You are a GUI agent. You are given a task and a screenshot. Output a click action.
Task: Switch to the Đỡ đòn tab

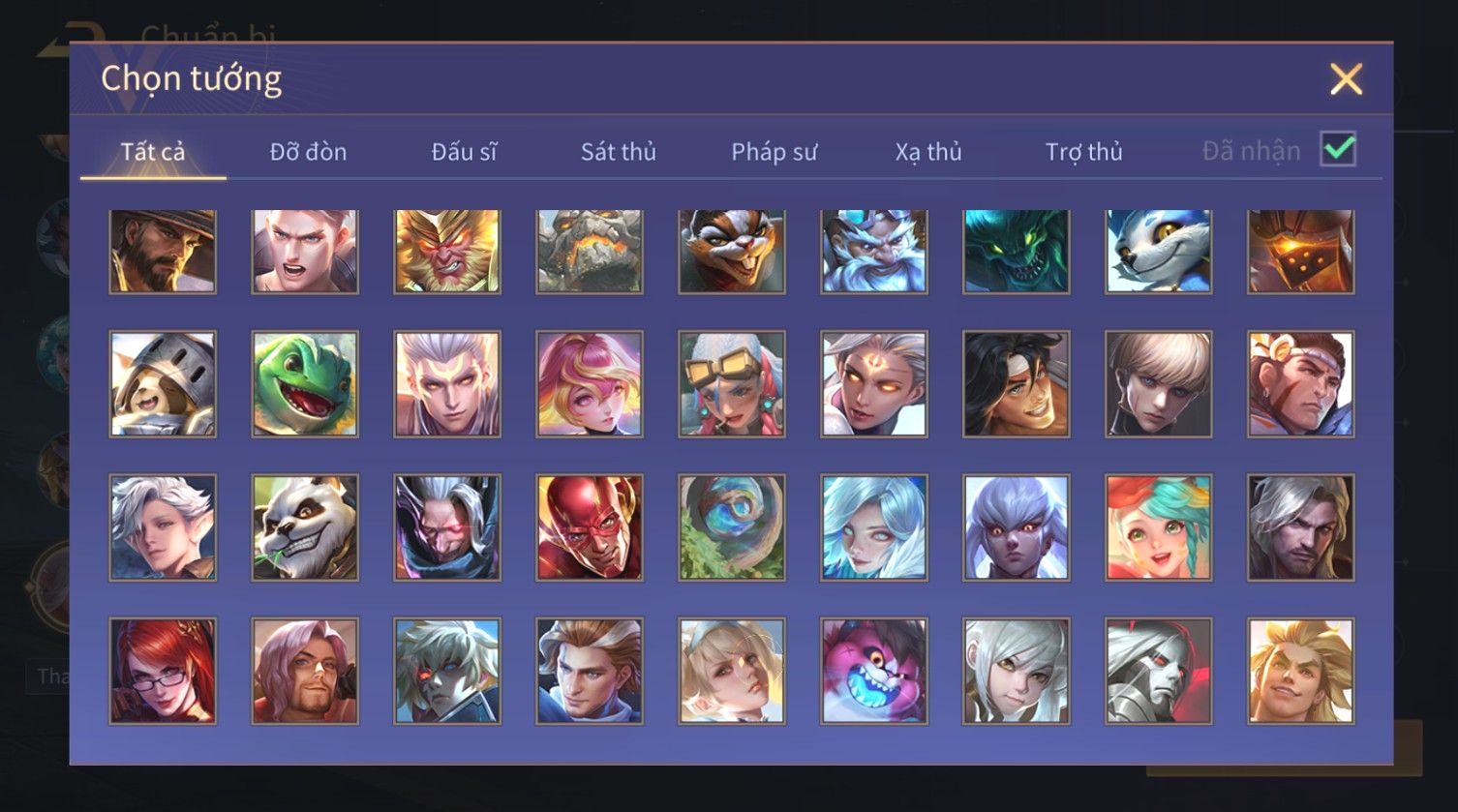pos(308,152)
